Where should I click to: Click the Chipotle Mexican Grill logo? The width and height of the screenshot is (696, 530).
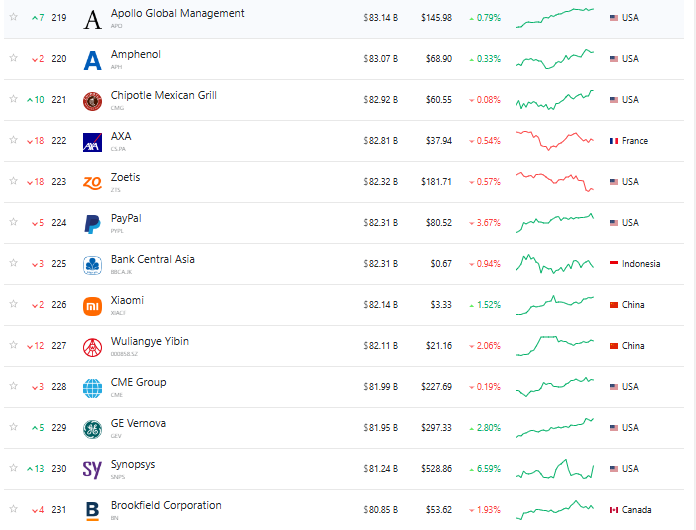92,102
